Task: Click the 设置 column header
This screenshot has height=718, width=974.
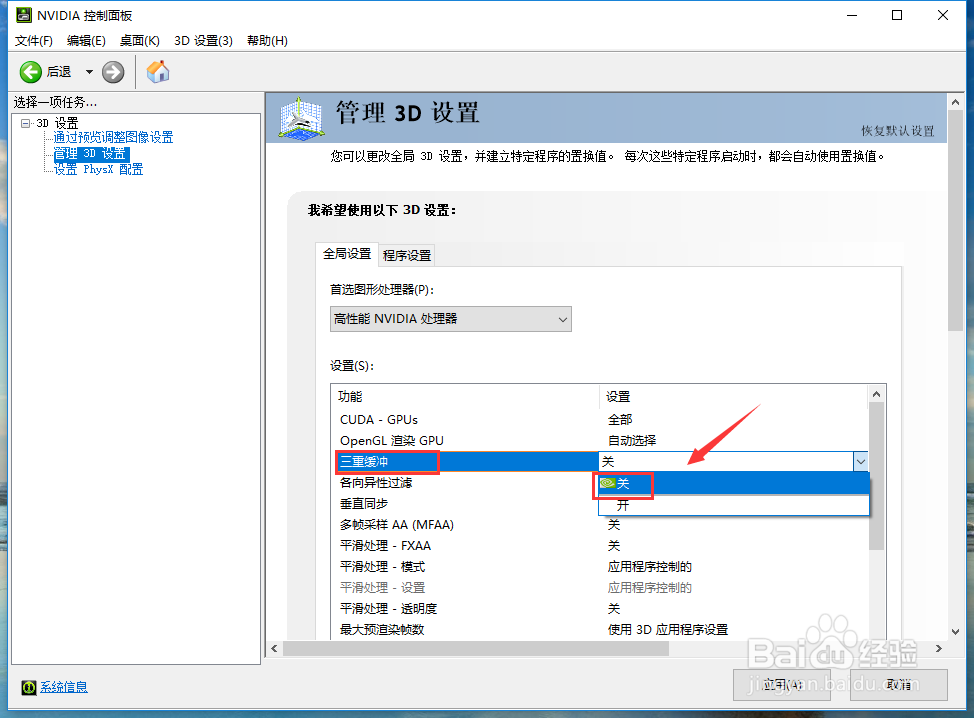Action: pos(733,396)
